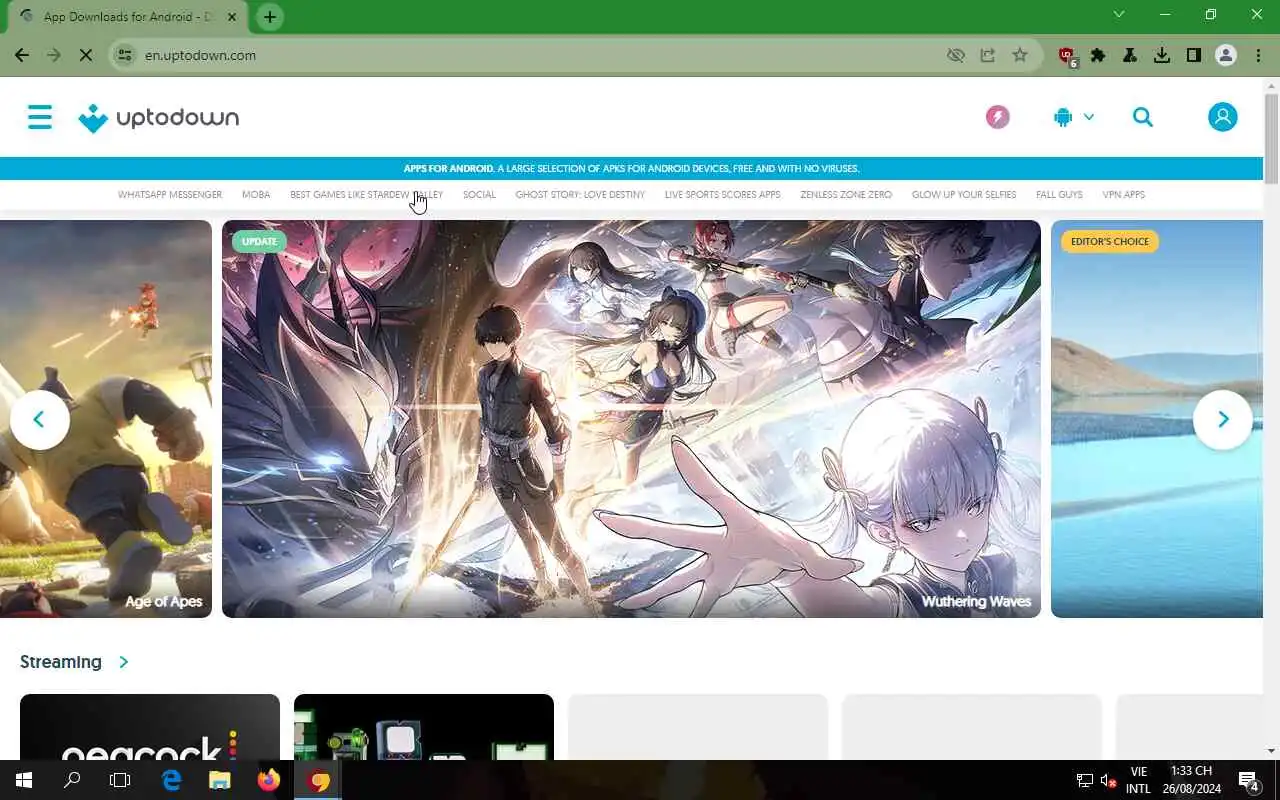Open the notification center icon
1280x800 pixels.
(1248, 780)
